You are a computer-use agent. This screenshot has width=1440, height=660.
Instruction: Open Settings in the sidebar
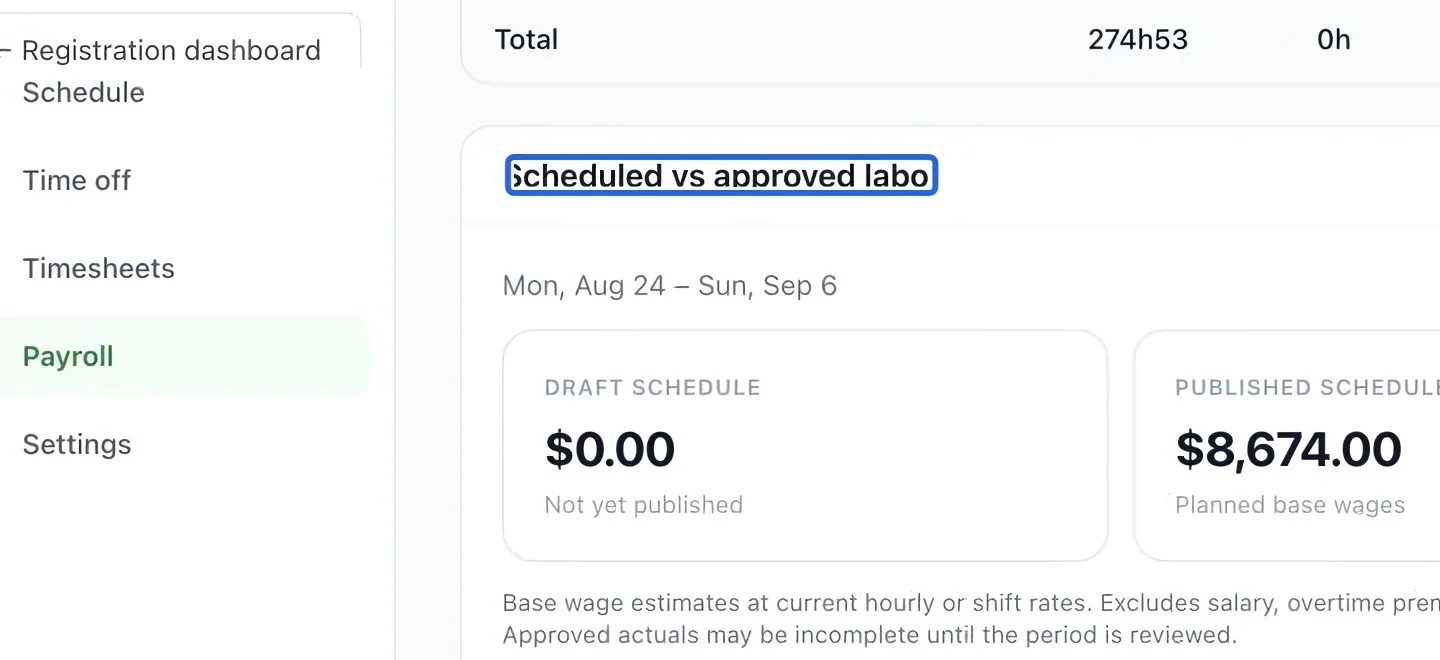click(77, 444)
